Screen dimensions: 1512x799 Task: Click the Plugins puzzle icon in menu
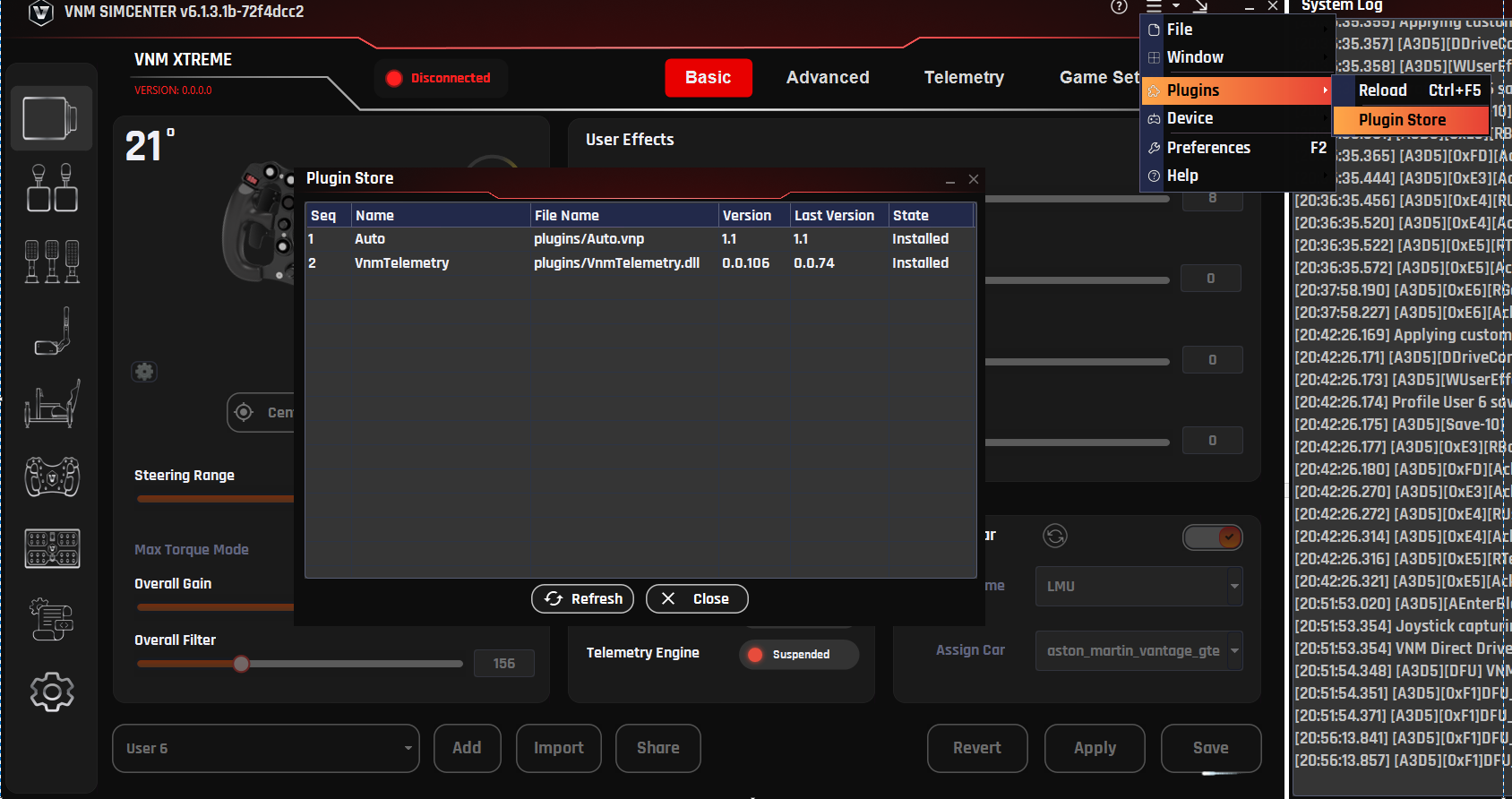(x=1154, y=90)
